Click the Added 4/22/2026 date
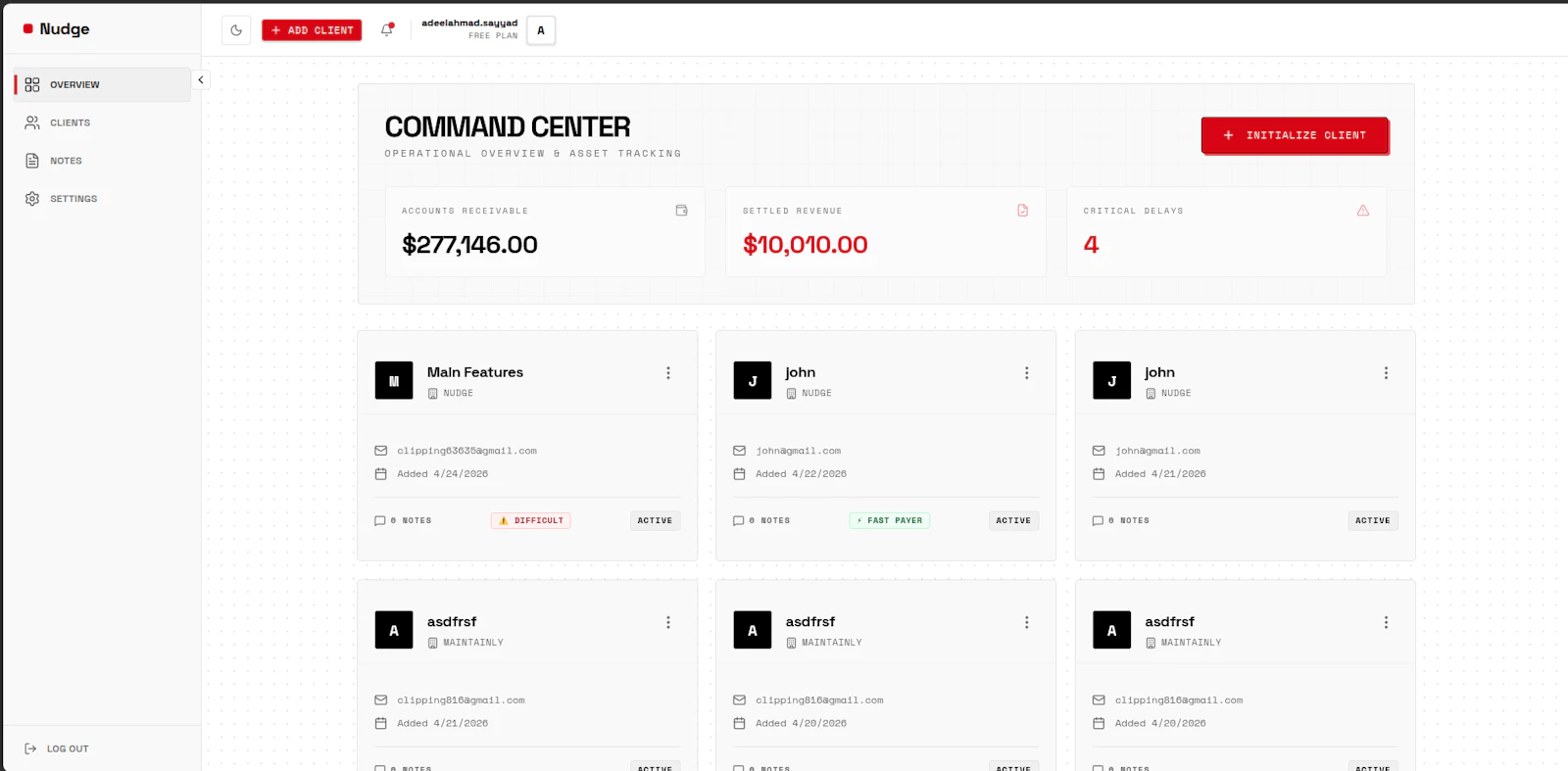1568x771 pixels. [801, 474]
